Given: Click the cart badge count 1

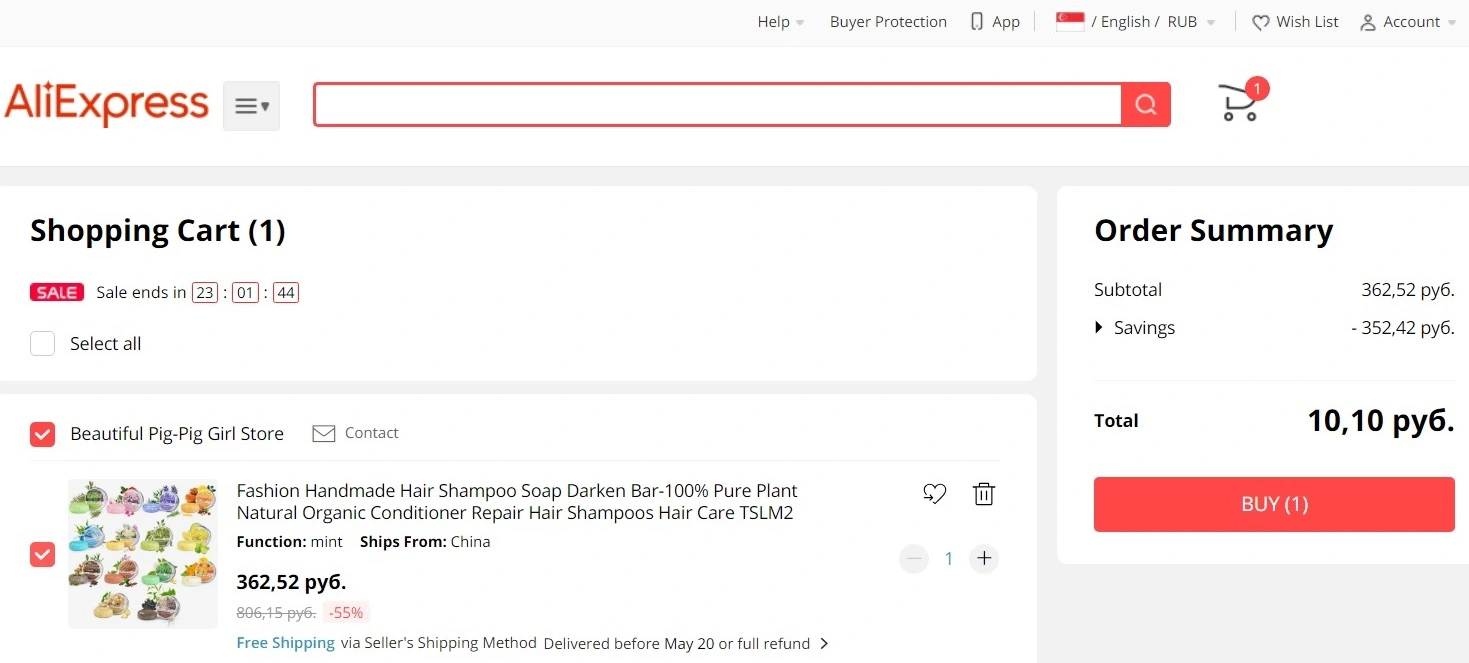Looking at the screenshot, I should click(x=1257, y=89).
